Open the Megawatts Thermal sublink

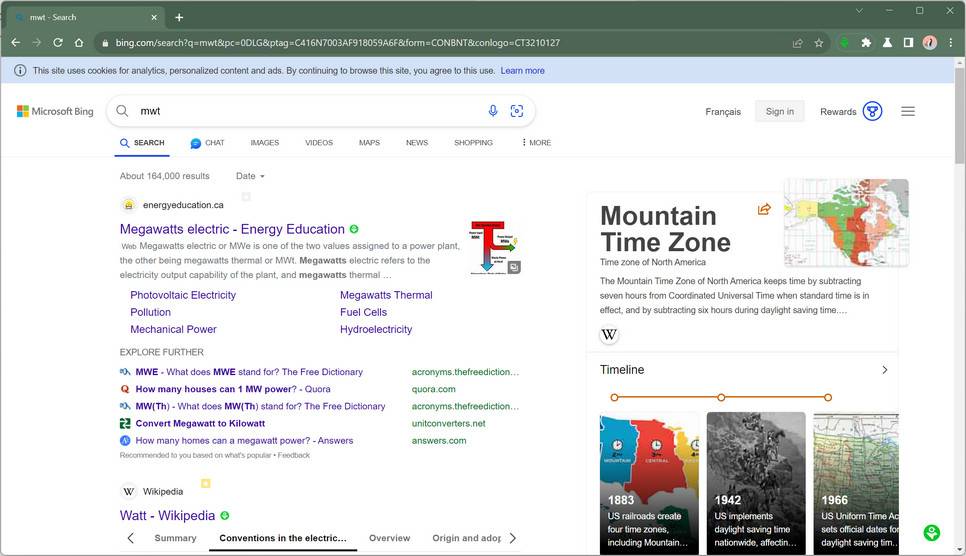(386, 295)
